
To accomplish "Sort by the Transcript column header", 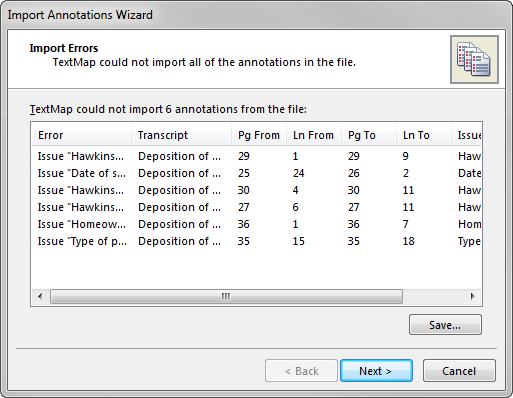I will pos(181,135).
